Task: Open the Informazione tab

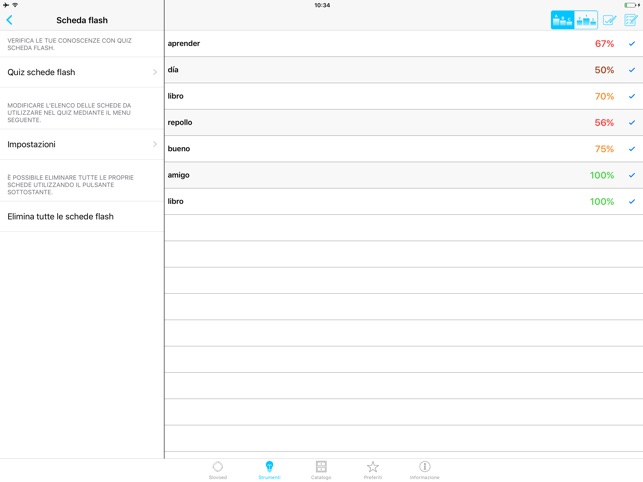Action: [x=424, y=470]
